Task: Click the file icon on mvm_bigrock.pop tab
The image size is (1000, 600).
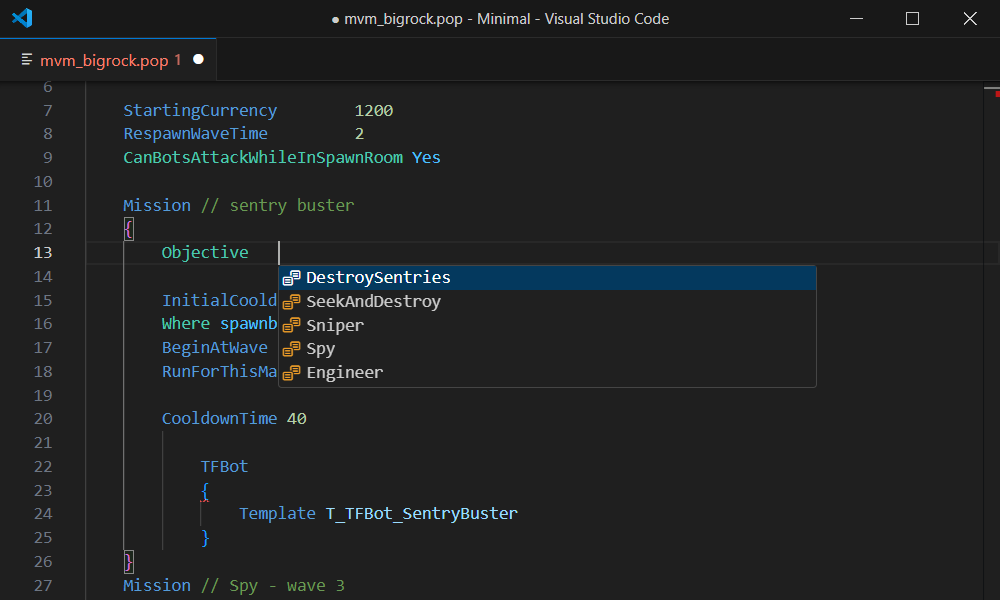Action: (x=27, y=59)
